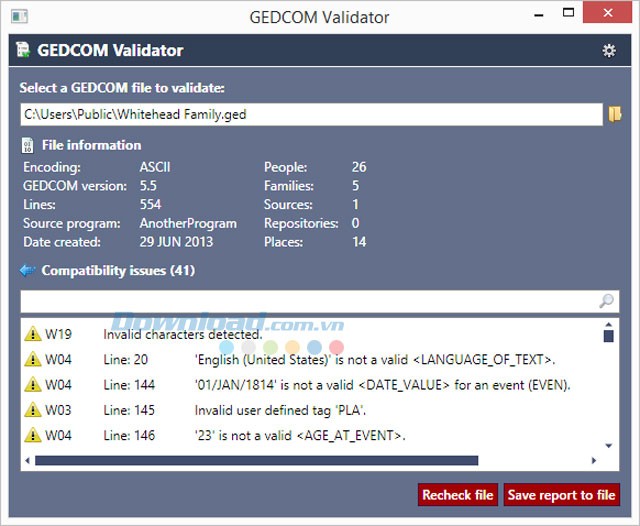Click Date created value '29 JUN 2013'
This screenshot has height=526, width=640.
pos(176,242)
